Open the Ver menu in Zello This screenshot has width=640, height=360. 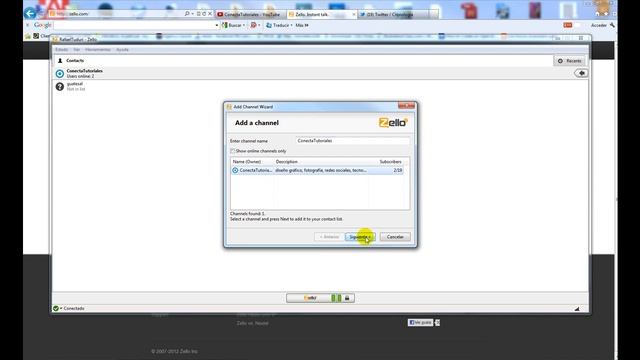[x=76, y=50]
